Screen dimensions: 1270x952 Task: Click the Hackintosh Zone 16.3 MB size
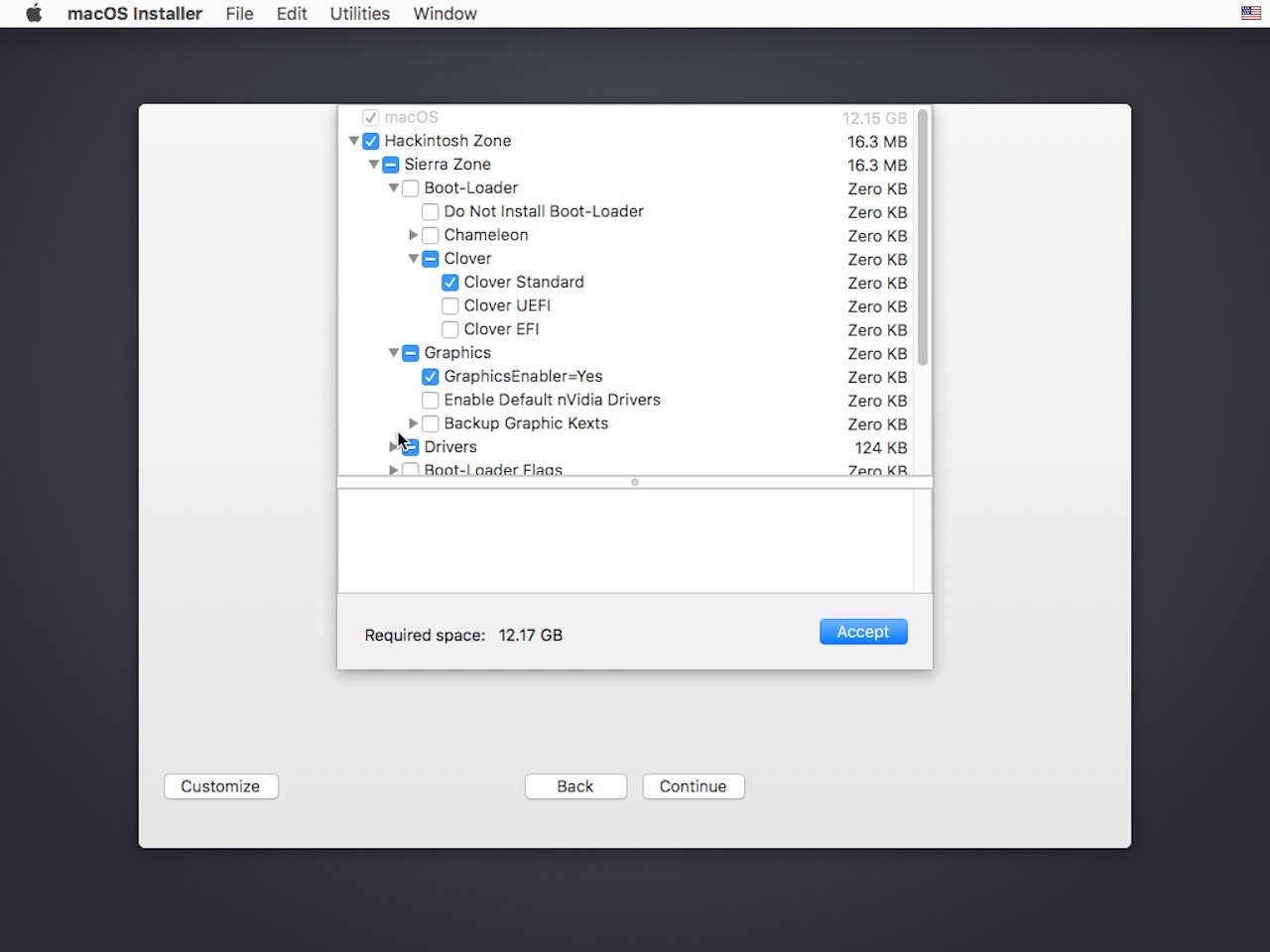coord(877,142)
